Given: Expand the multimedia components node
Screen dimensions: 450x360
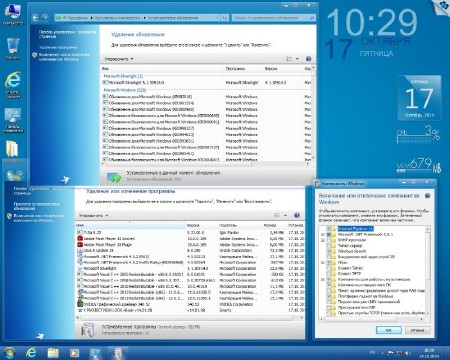Looking at the screenshot, I should [x=323, y=279].
